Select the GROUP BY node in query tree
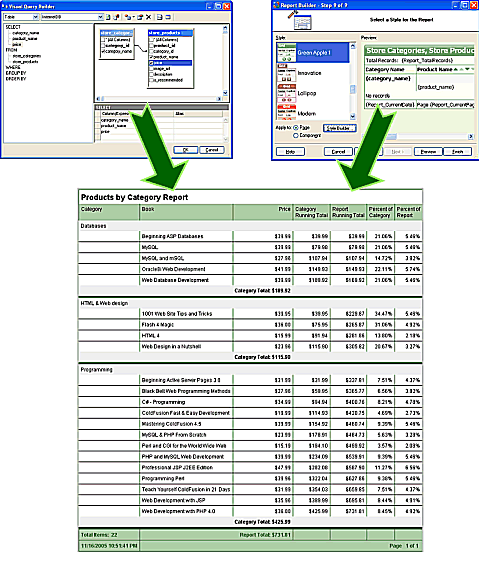This screenshot has width=479, height=566. 16,73
